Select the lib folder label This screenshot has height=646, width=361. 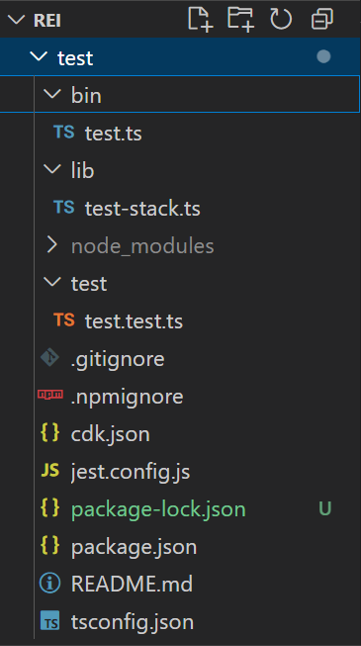[x=82, y=171]
